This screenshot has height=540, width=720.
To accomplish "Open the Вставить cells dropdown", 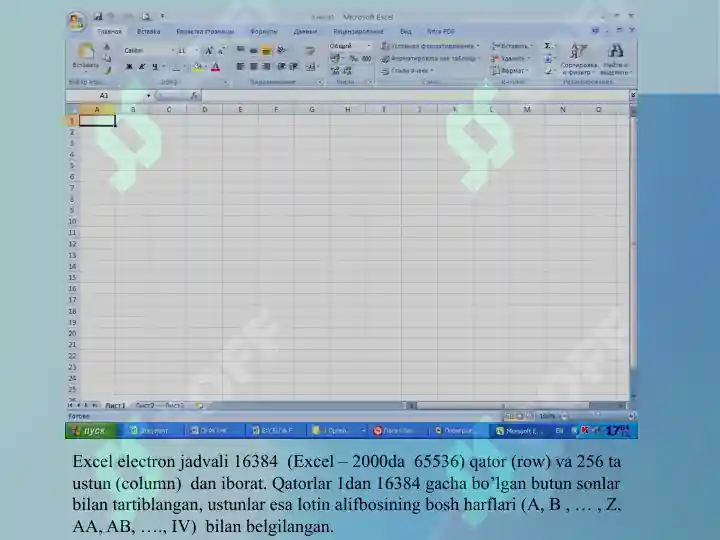I will pyautogui.click(x=512, y=46).
